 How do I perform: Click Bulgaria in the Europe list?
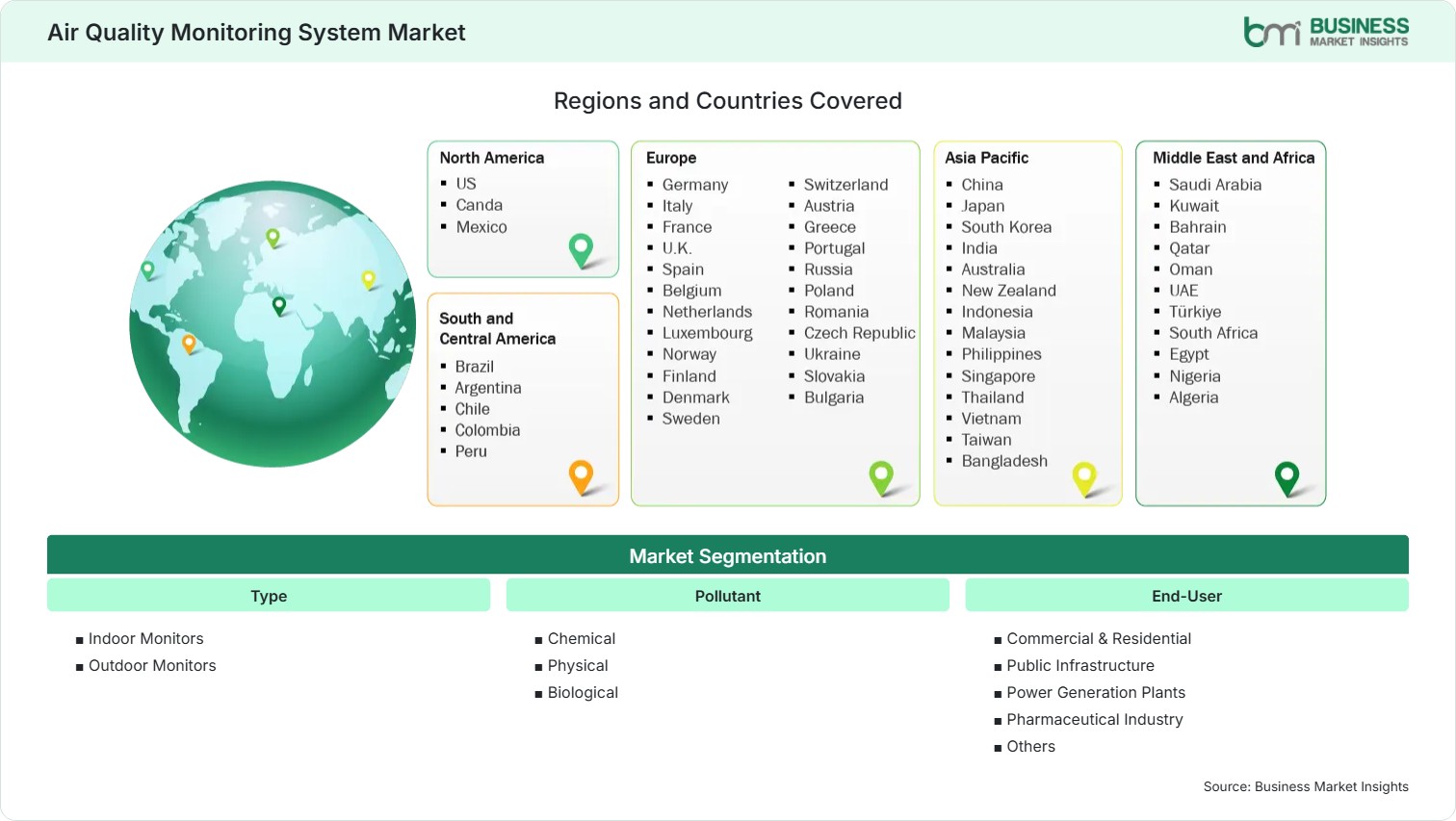[x=834, y=398]
